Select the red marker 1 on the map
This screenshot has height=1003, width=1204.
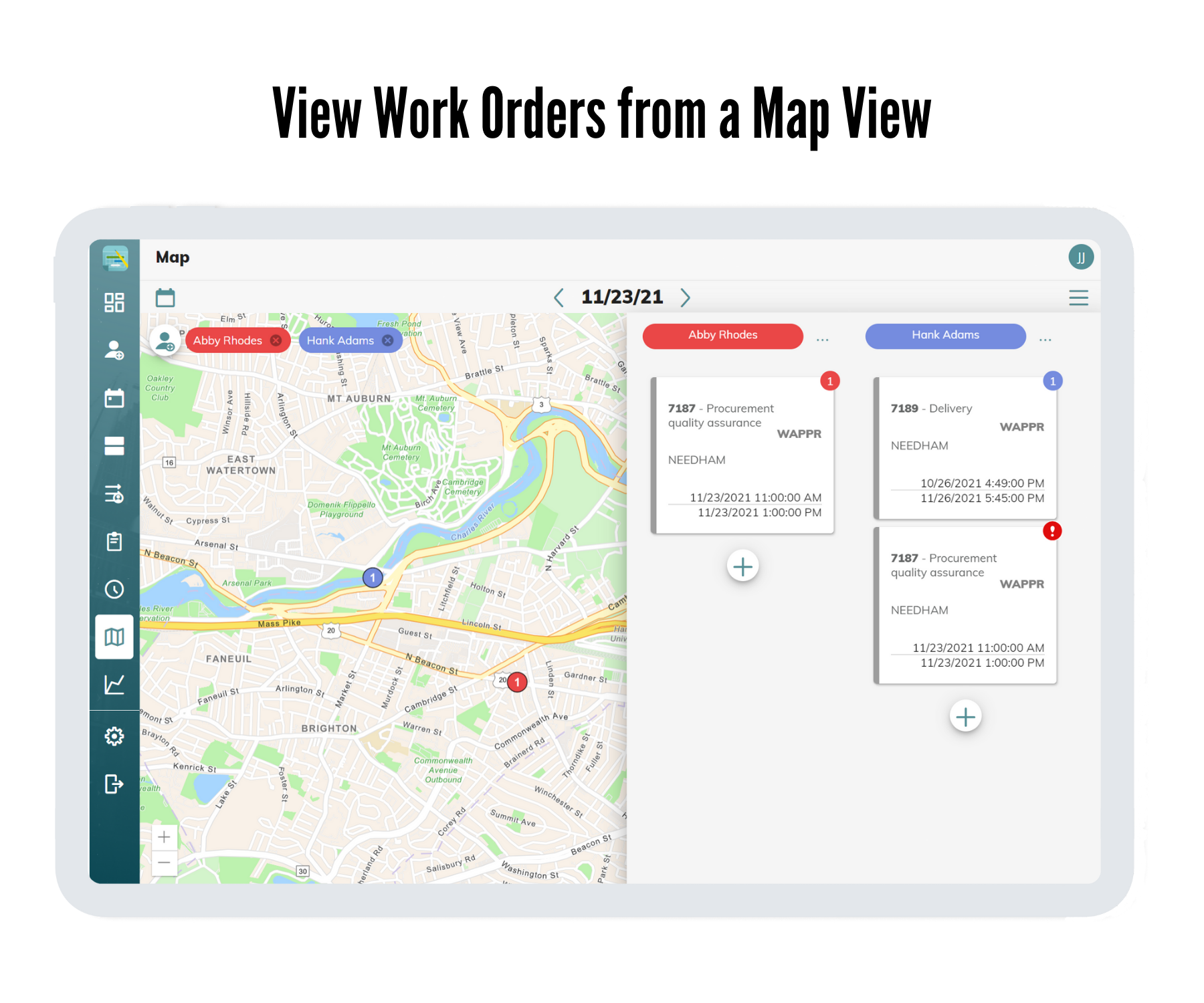click(517, 682)
